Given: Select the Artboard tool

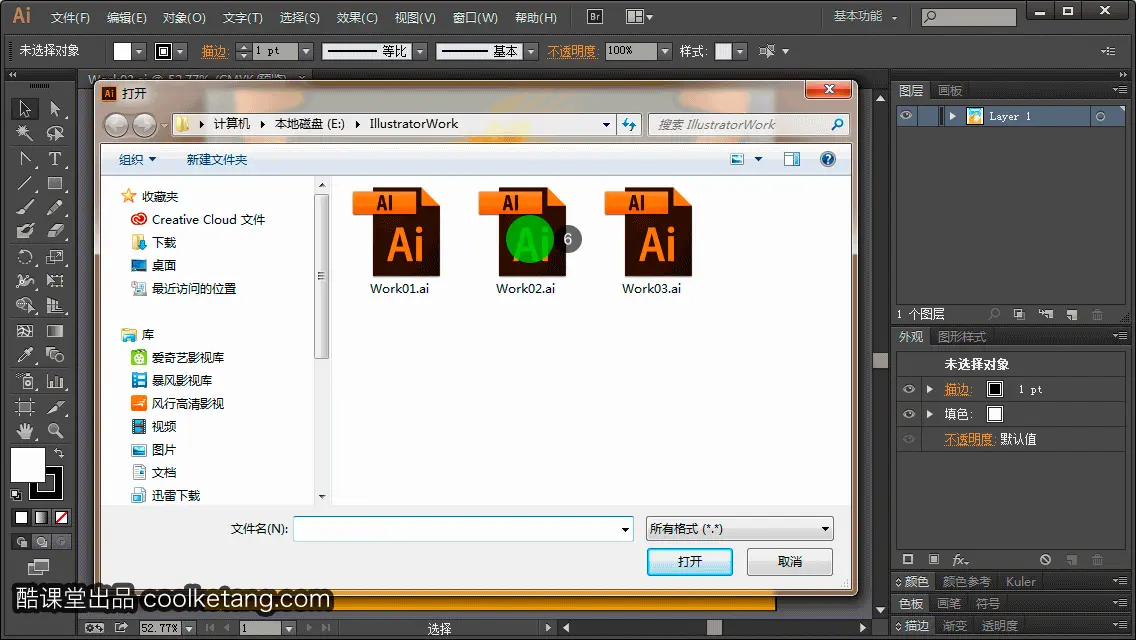Looking at the screenshot, I should [25, 407].
